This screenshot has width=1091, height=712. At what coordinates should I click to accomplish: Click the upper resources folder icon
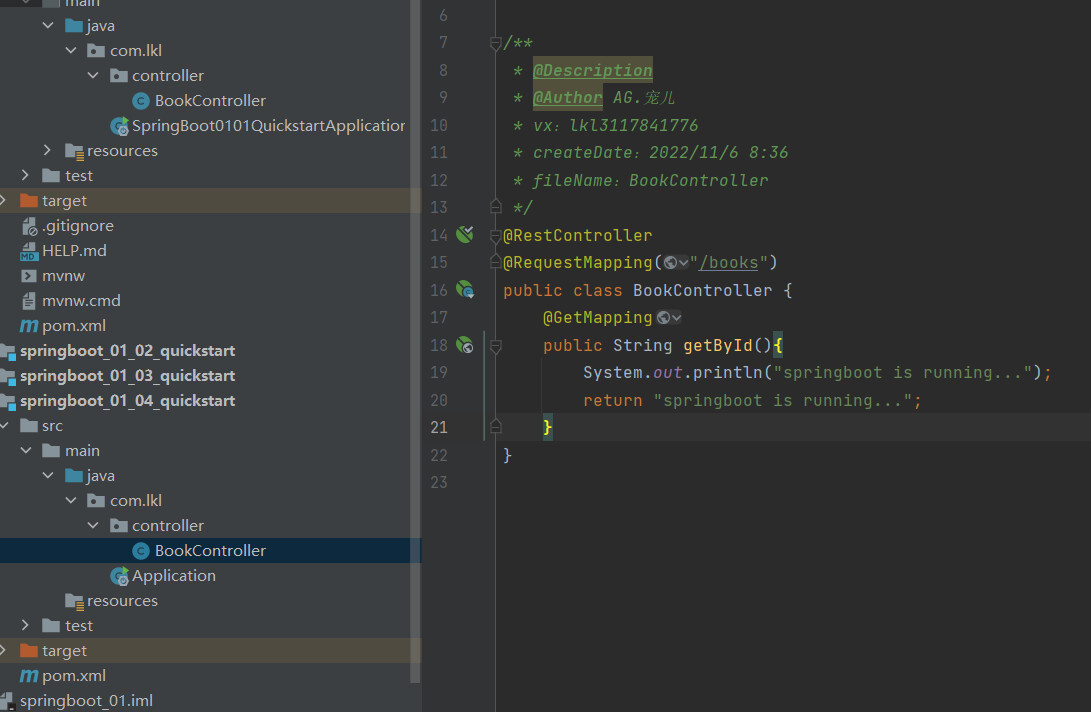[x=74, y=150]
